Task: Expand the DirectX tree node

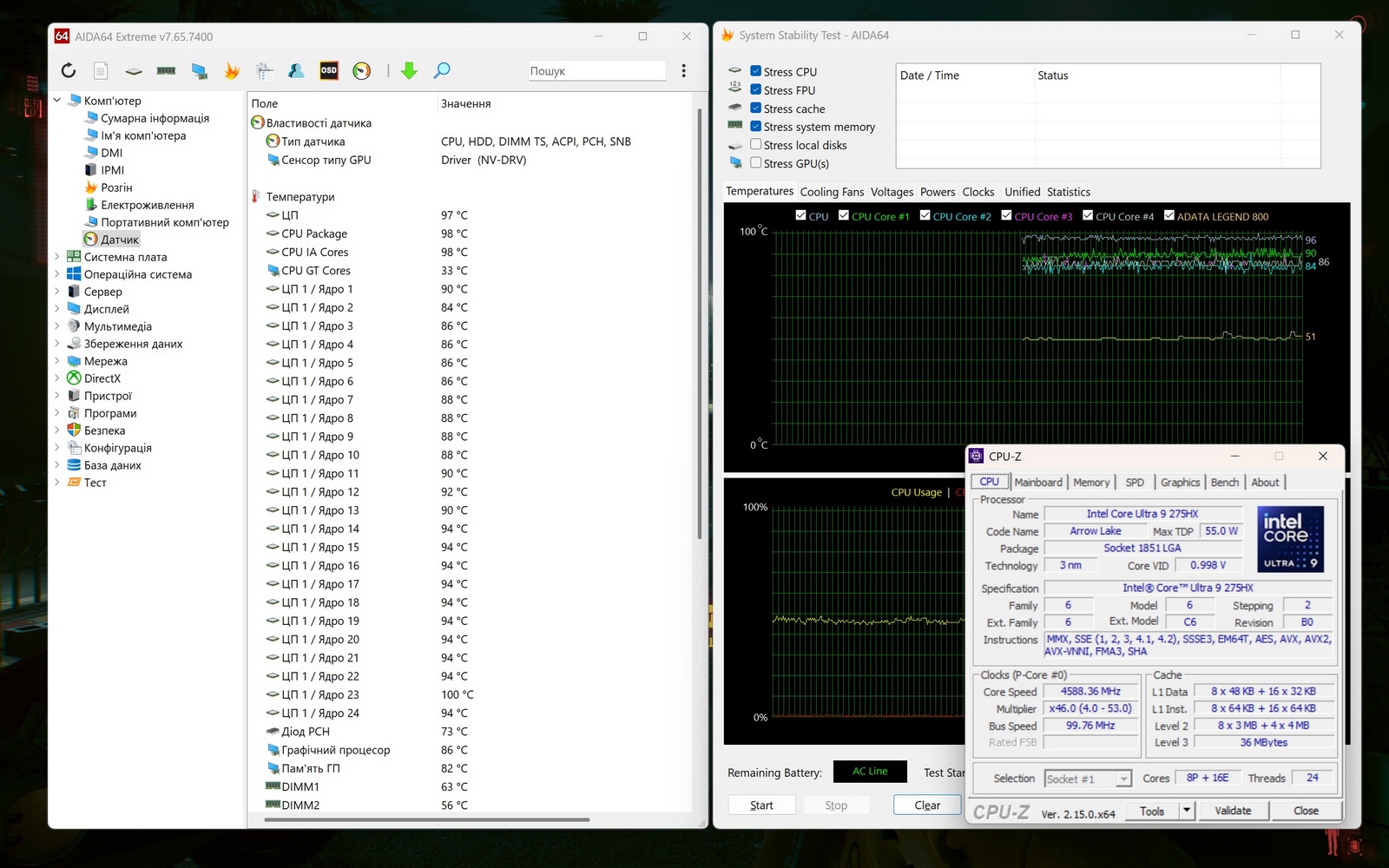Action: tap(57, 378)
